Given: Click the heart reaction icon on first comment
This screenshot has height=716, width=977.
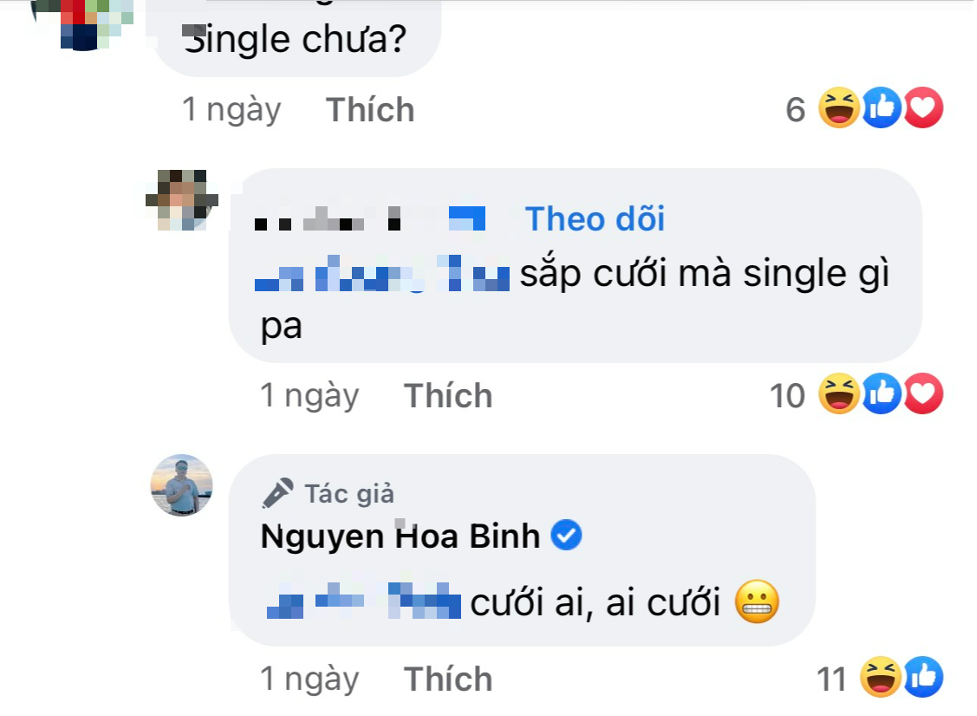Looking at the screenshot, I should coord(922,109).
